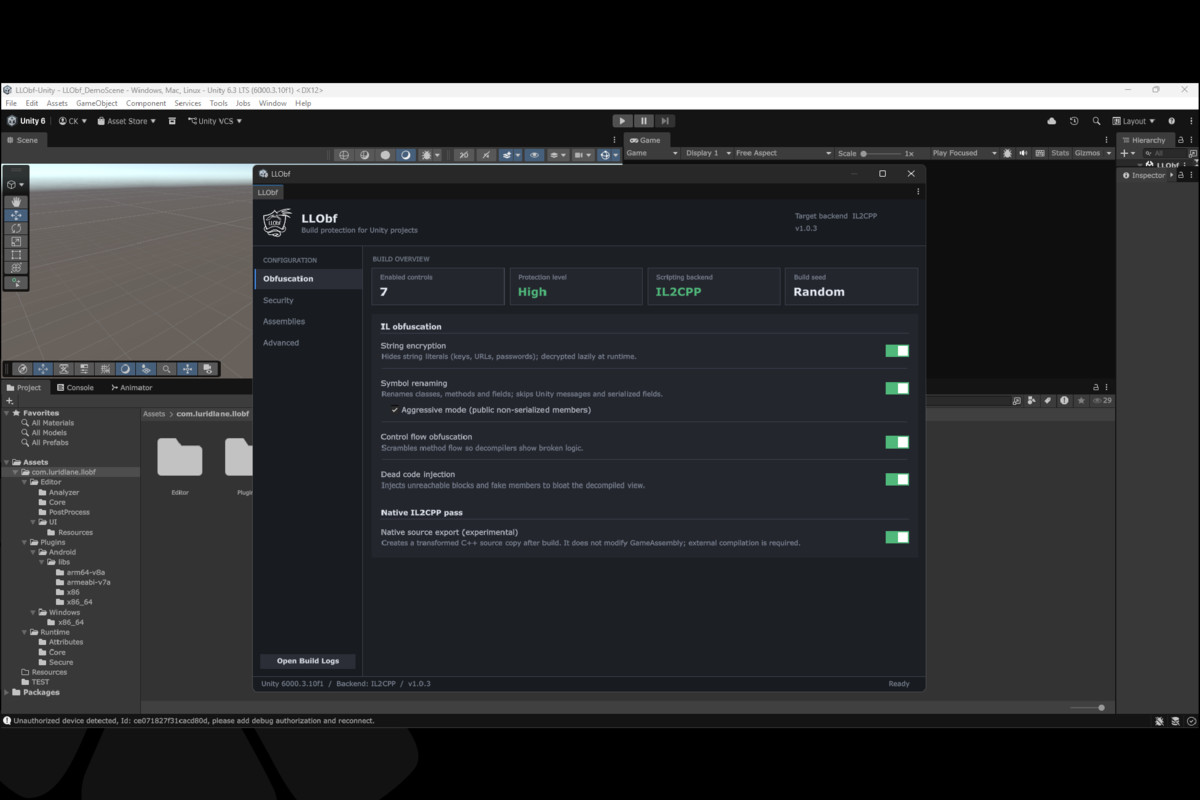Adjust the Game view Scale slider
The width and height of the screenshot is (1200, 800).
[880, 153]
